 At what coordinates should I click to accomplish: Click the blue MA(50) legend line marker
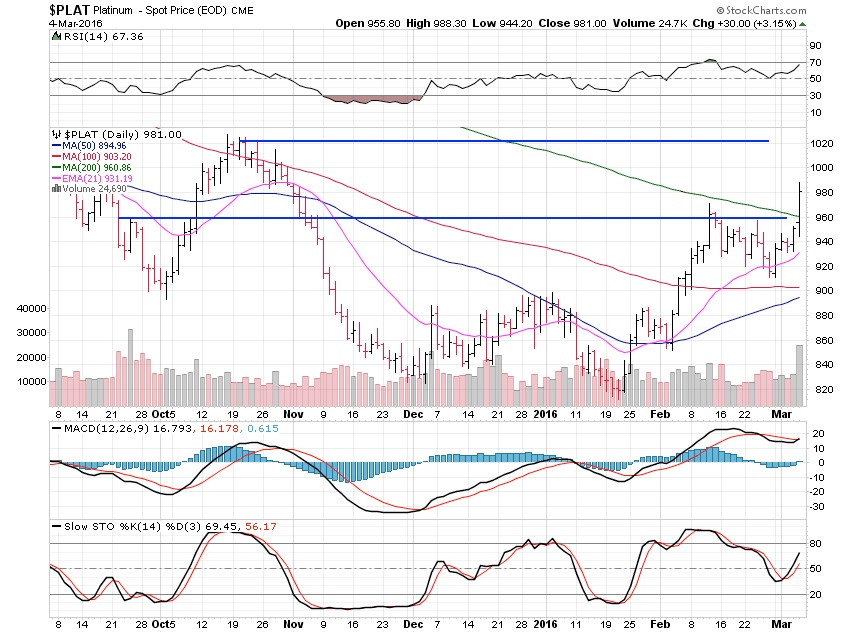point(56,145)
